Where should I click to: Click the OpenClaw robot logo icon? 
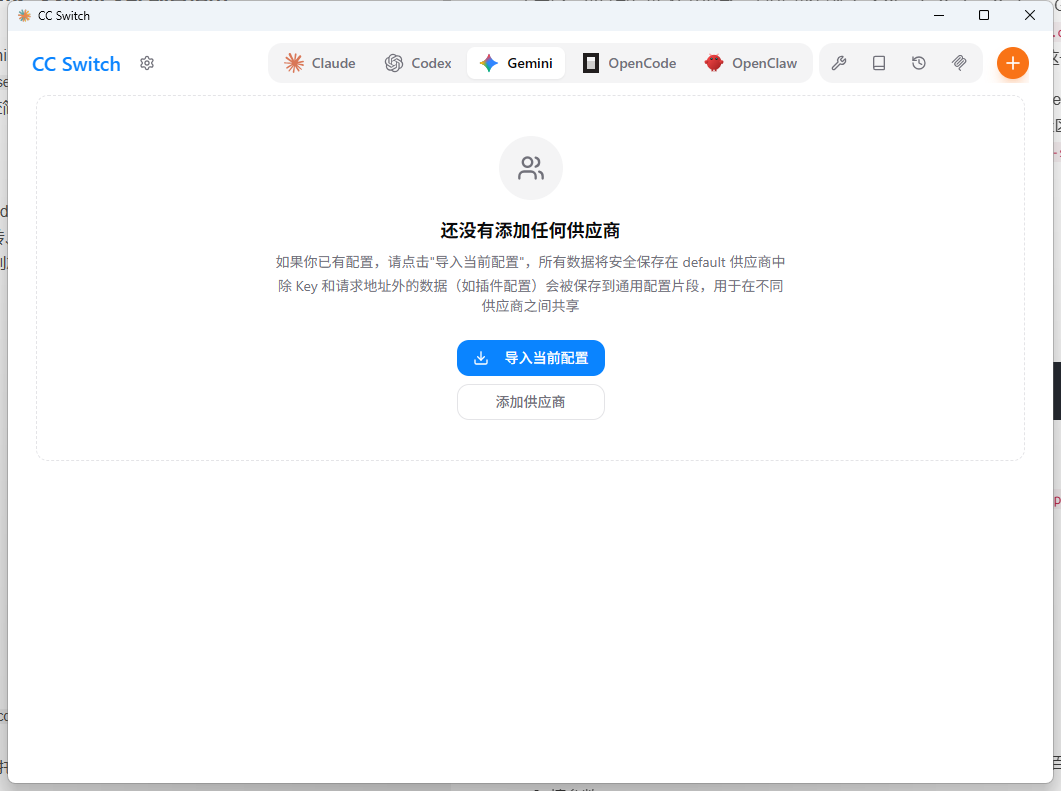(713, 62)
